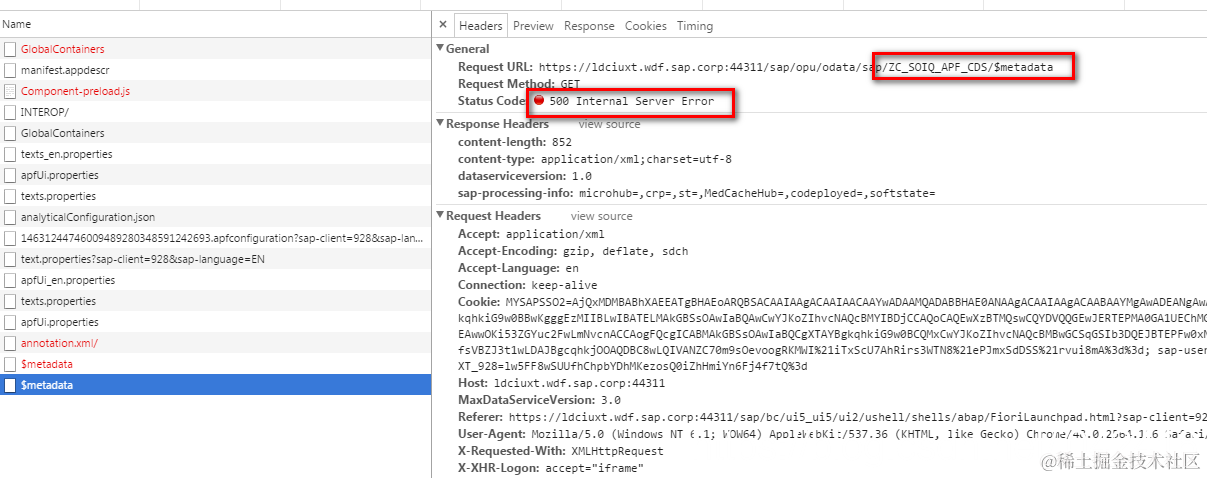Click the dataserviceversion 1.0 entry

(524, 176)
